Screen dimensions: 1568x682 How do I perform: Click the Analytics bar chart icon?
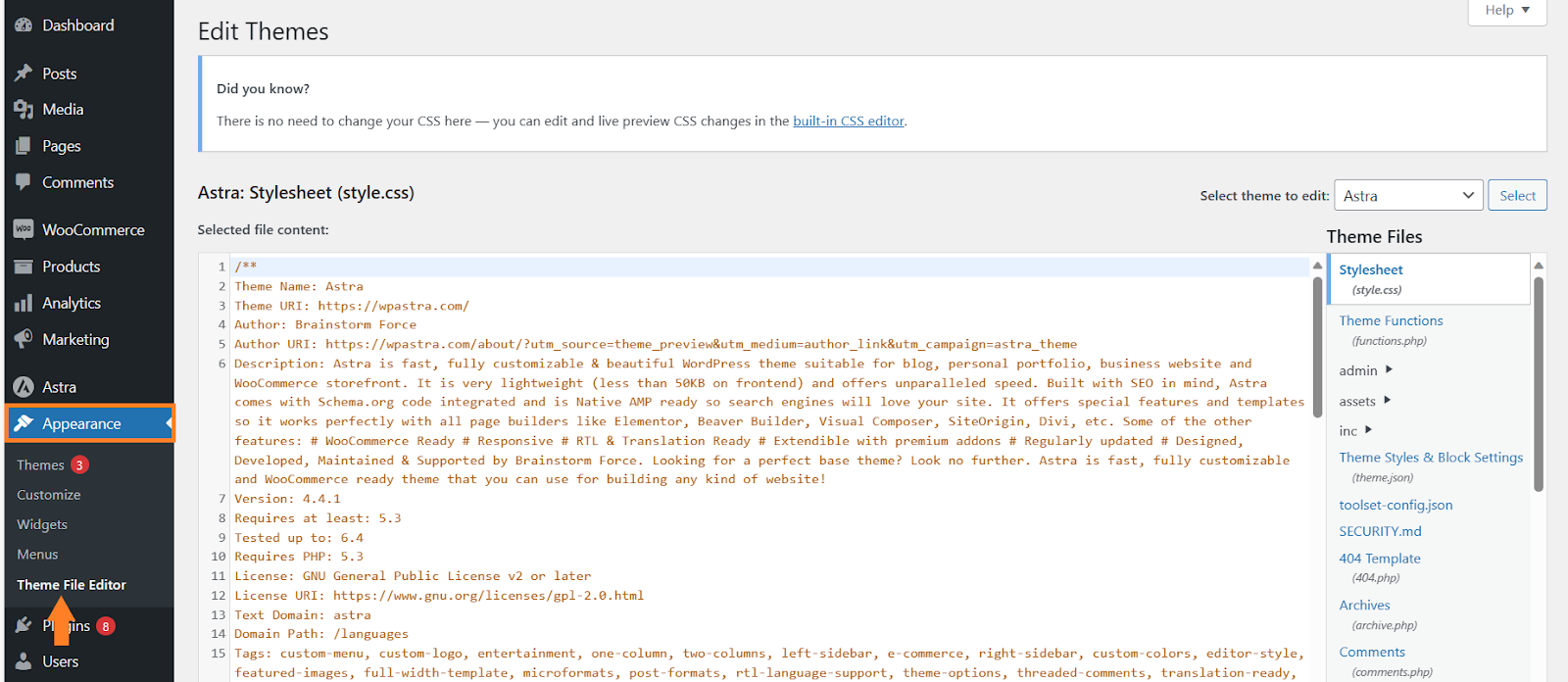click(24, 304)
